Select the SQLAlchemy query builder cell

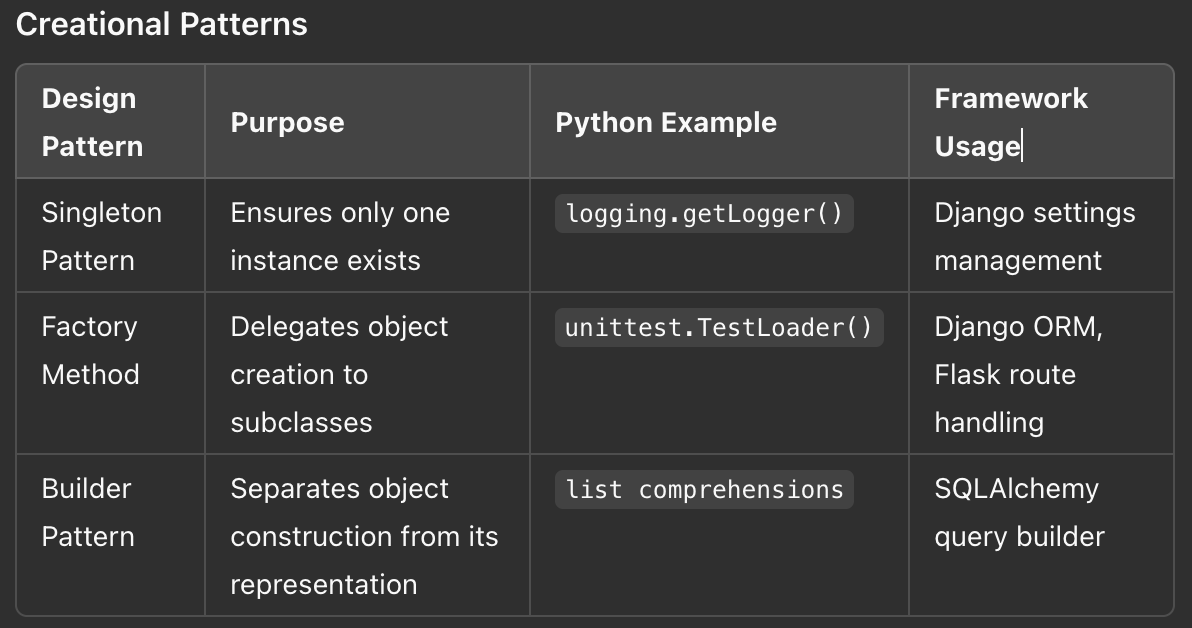1041,535
